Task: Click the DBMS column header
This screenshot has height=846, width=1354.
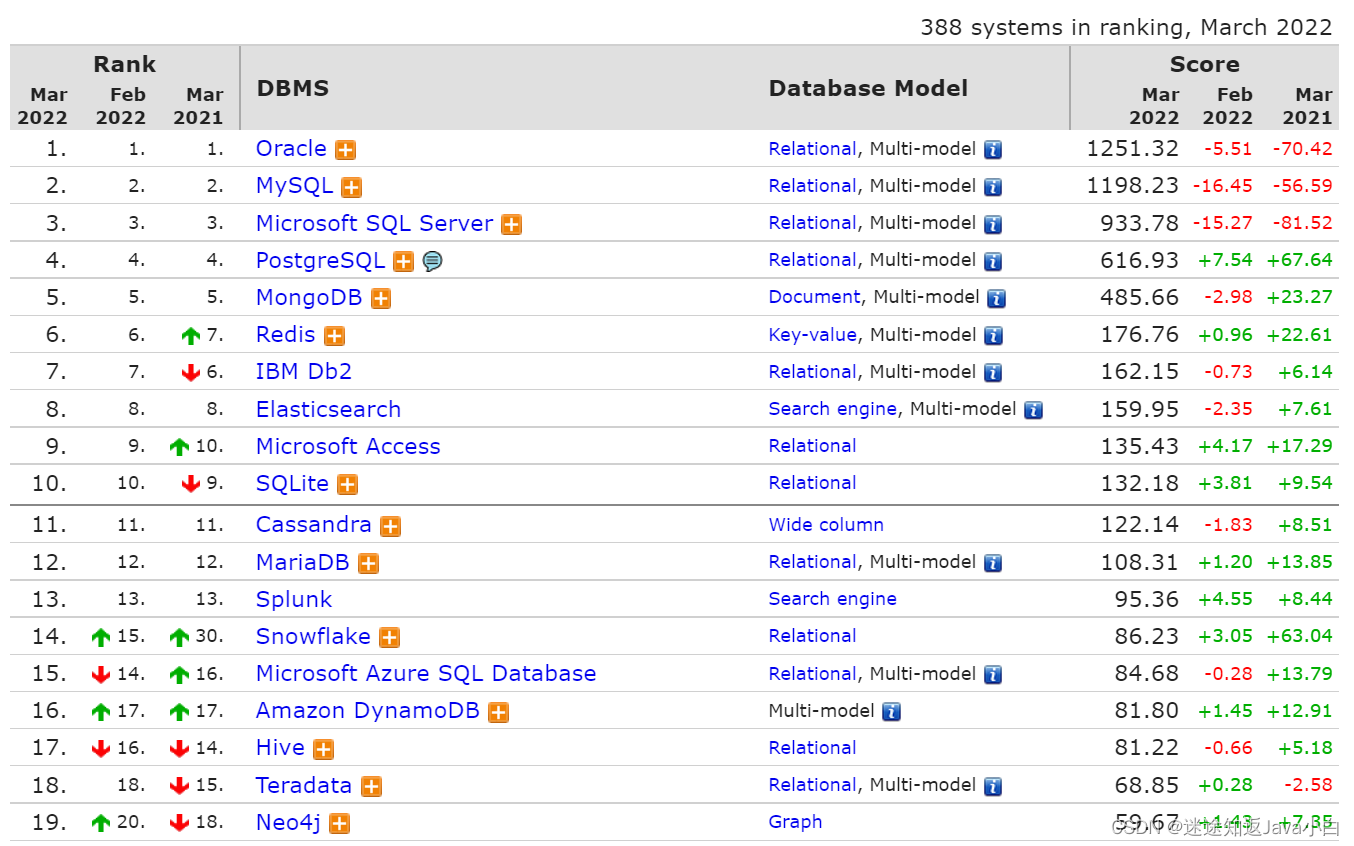Action: pos(293,88)
